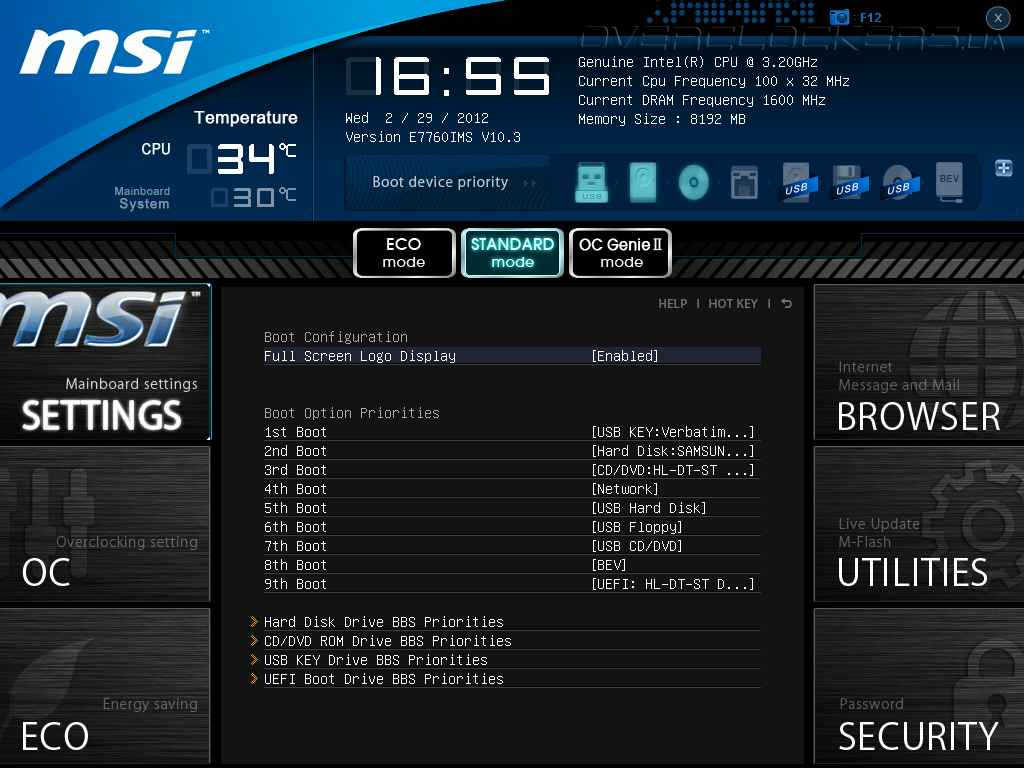Select the 9th Boot row label
Viewport: 1024px width, 768px height.
click(x=295, y=584)
